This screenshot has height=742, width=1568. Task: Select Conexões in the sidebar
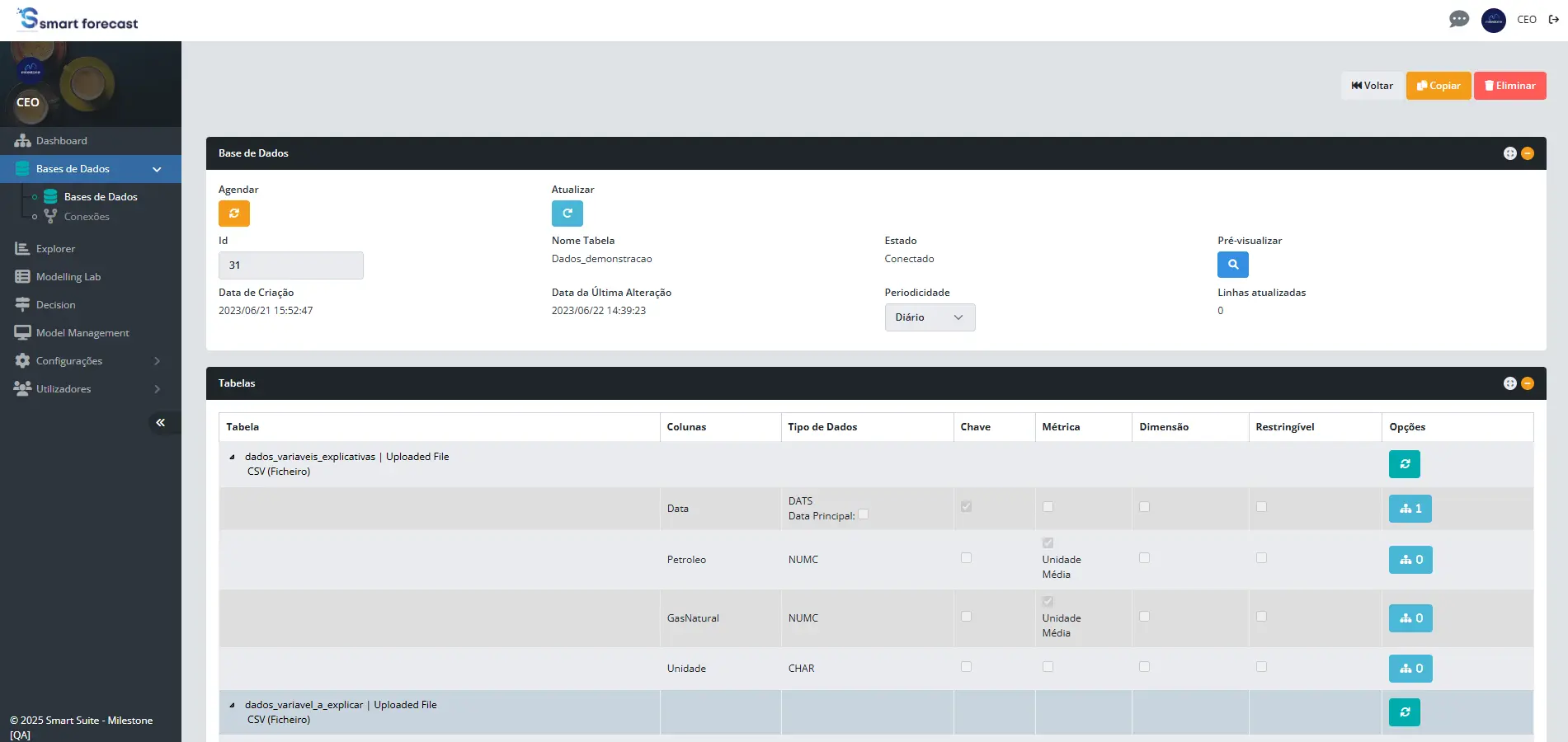point(87,216)
